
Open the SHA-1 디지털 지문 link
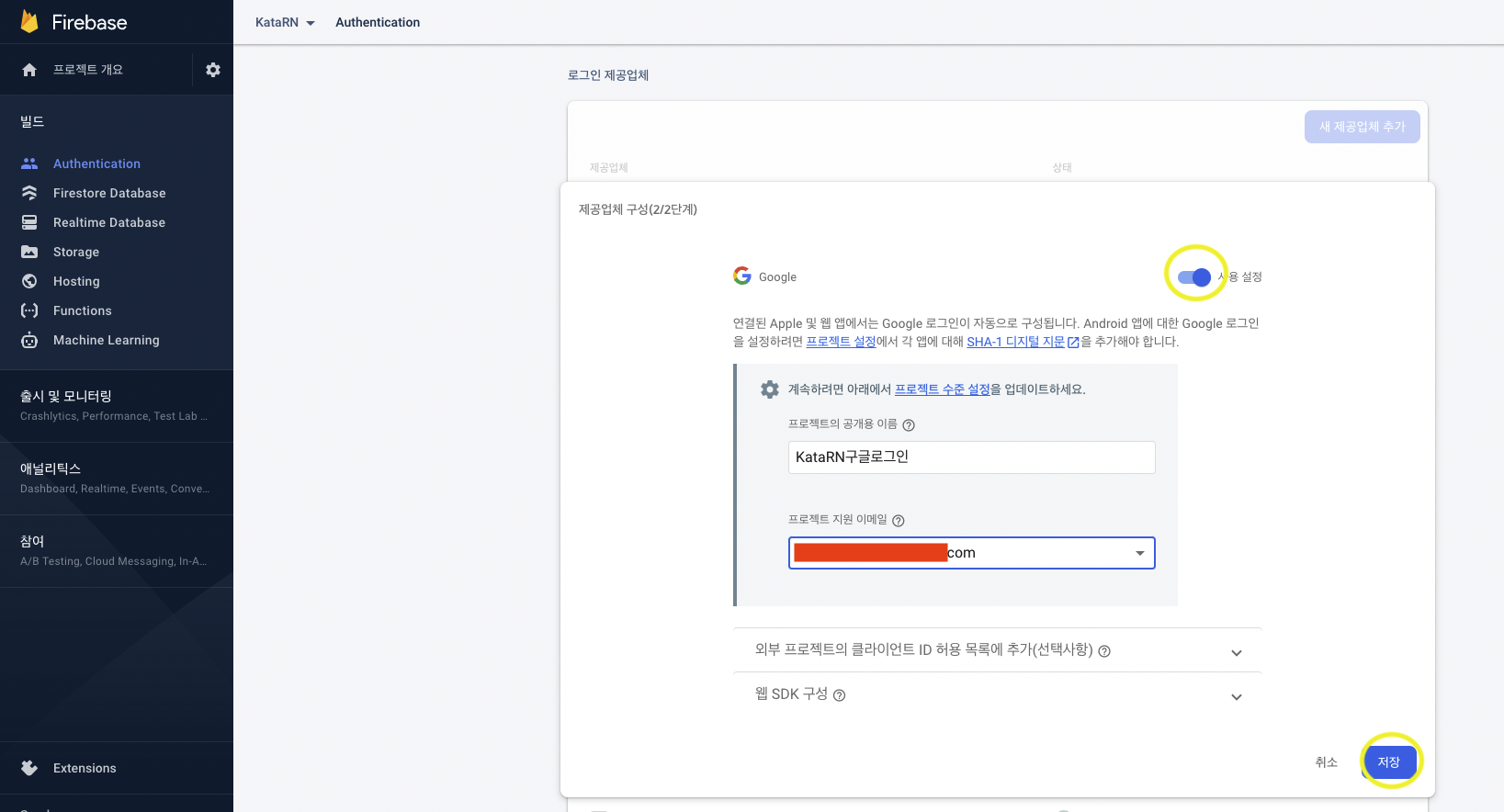[1015, 342]
